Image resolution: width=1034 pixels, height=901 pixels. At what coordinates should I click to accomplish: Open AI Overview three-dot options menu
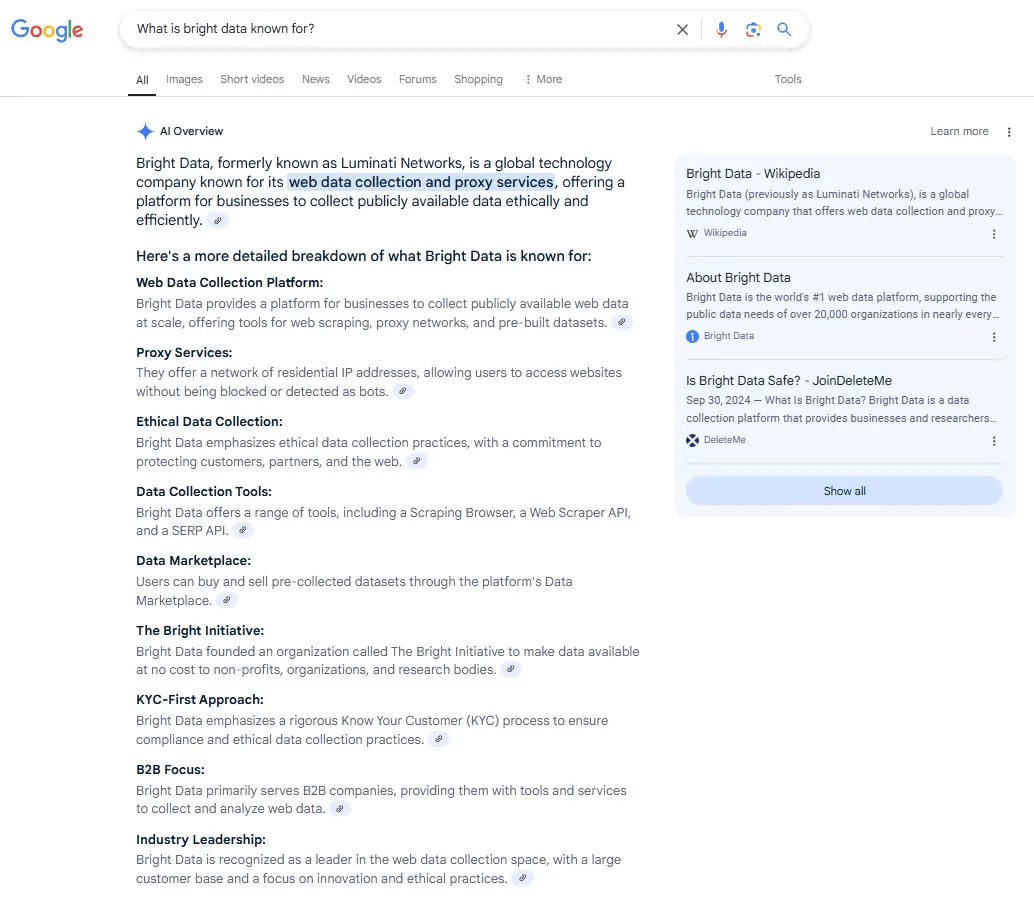coord(1009,132)
